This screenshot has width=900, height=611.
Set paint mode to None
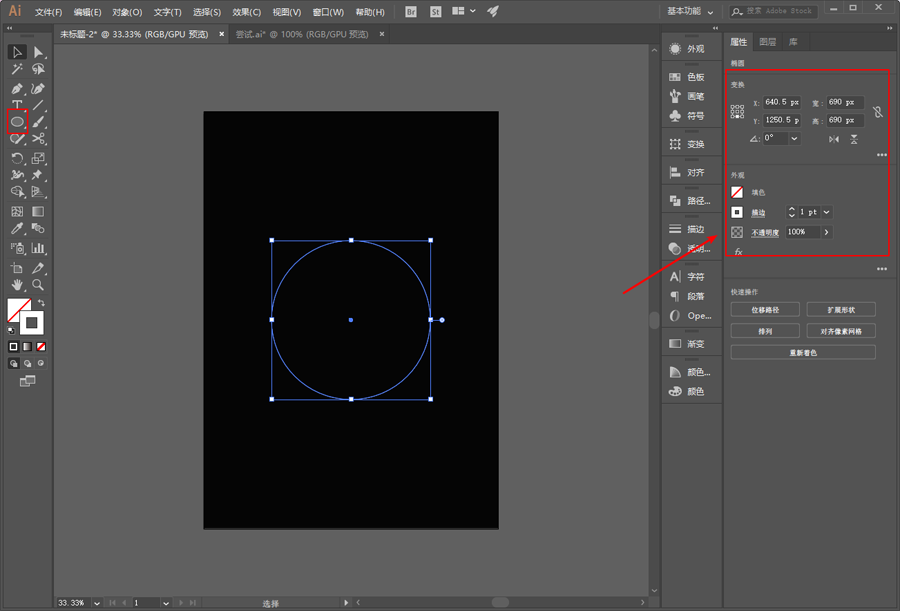pyautogui.click(x=41, y=347)
